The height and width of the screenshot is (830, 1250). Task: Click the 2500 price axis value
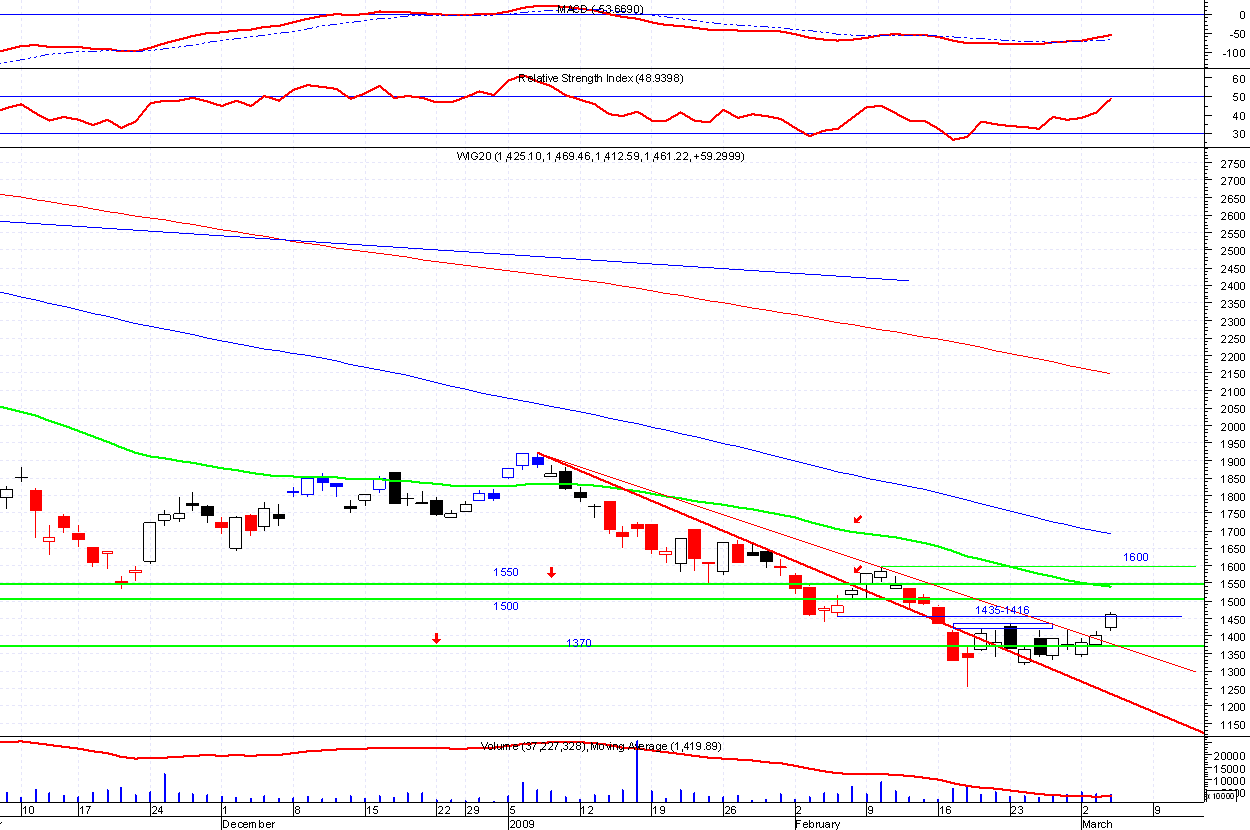click(x=1233, y=251)
